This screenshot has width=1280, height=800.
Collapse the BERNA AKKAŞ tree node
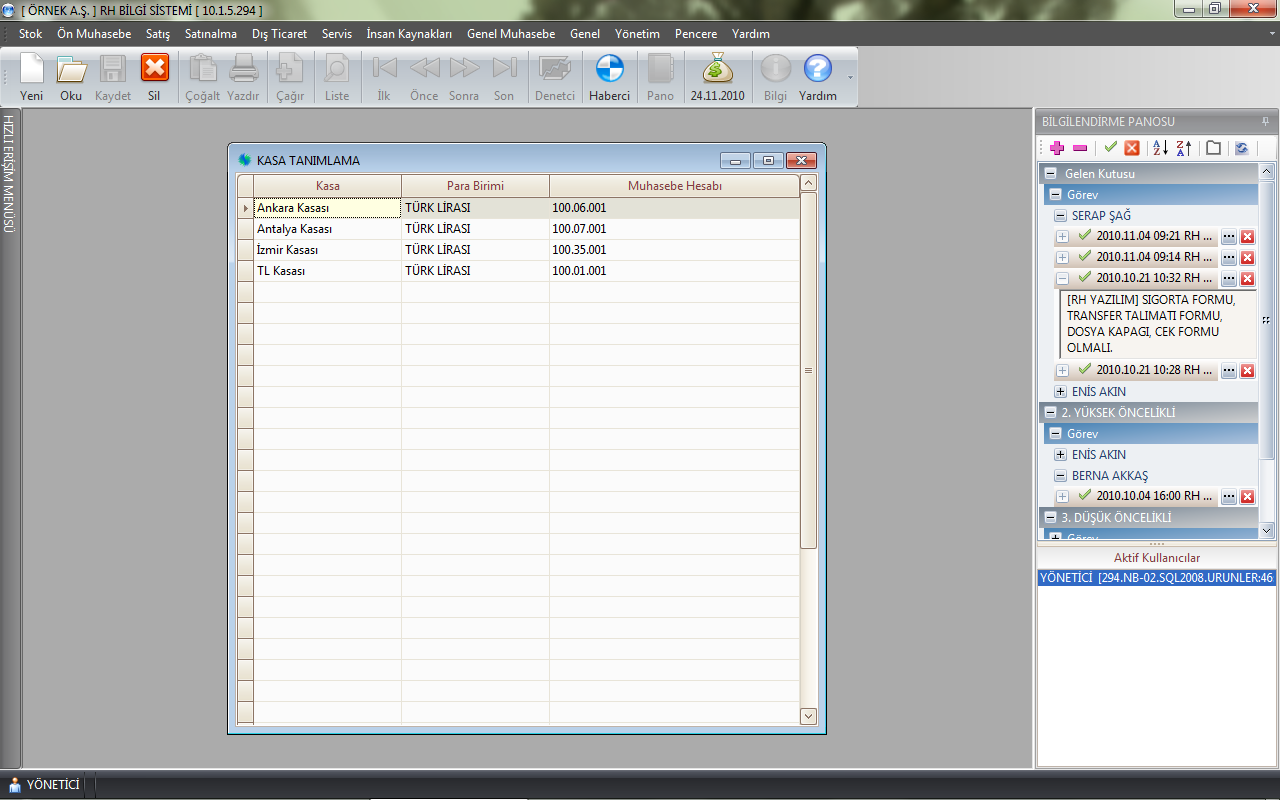coord(1060,476)
